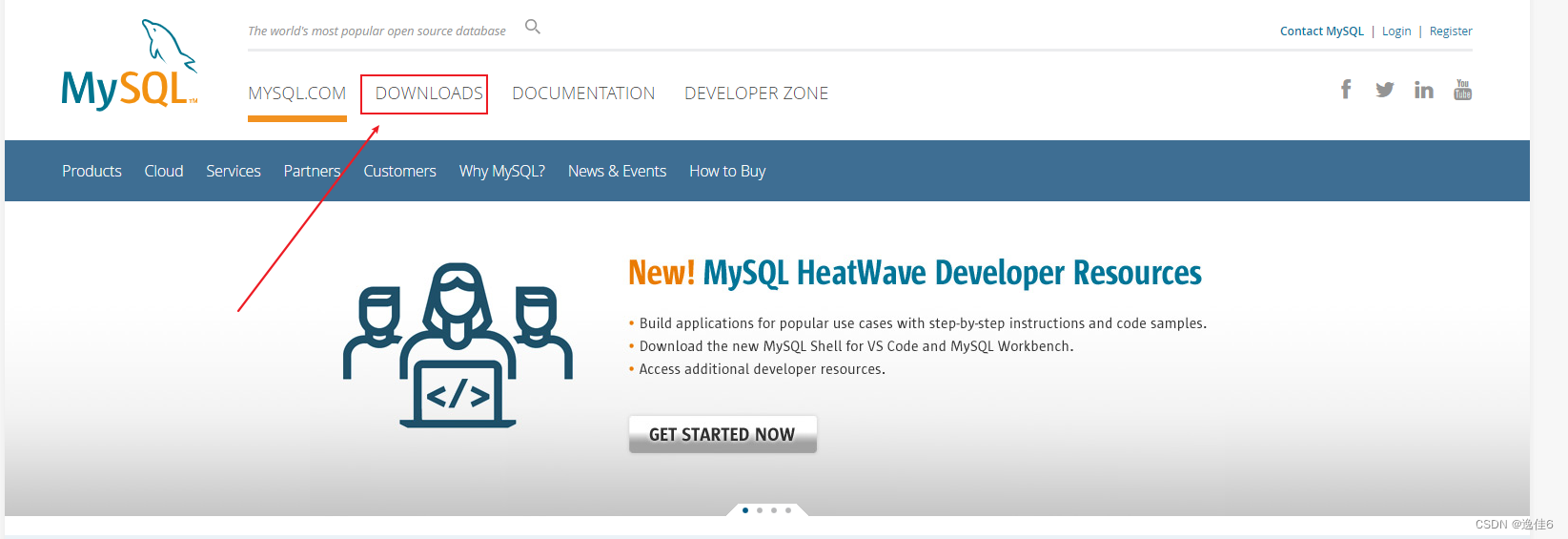Click the developers illustration graphic
Screen dimensions: 1568x539
458,345
